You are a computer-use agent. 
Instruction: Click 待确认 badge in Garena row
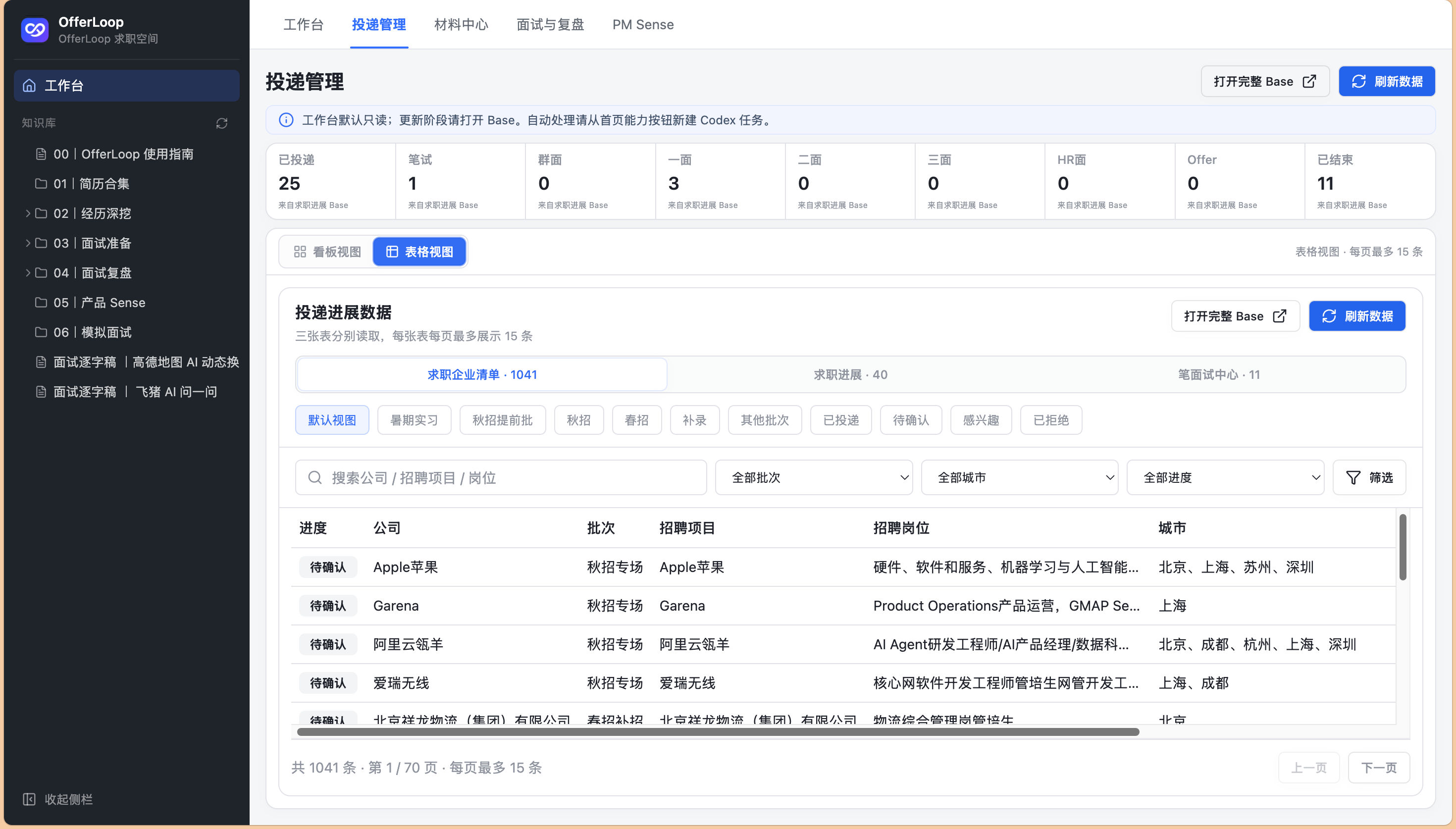point(328,606)
